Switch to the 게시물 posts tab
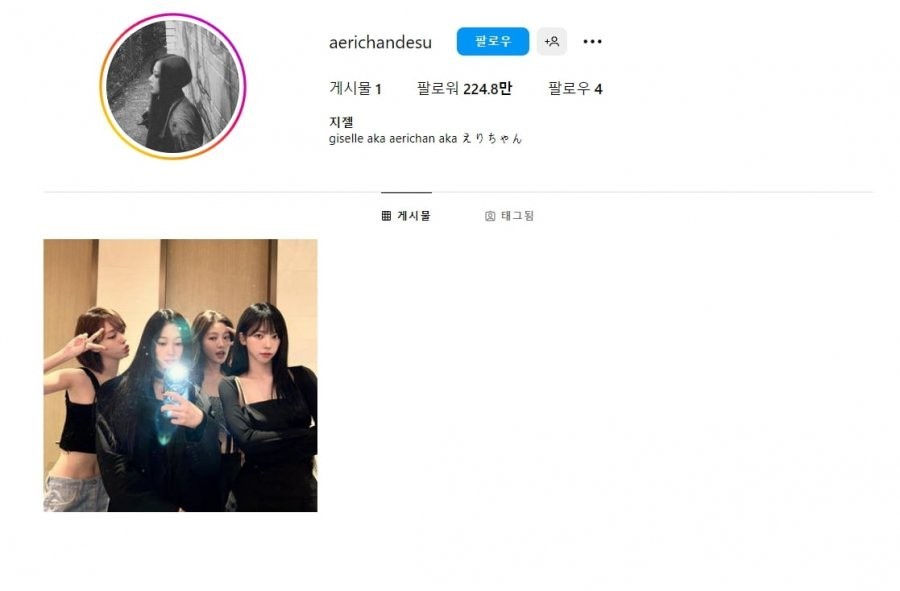This screenshot has width=900, height=591. click(406, 216)
